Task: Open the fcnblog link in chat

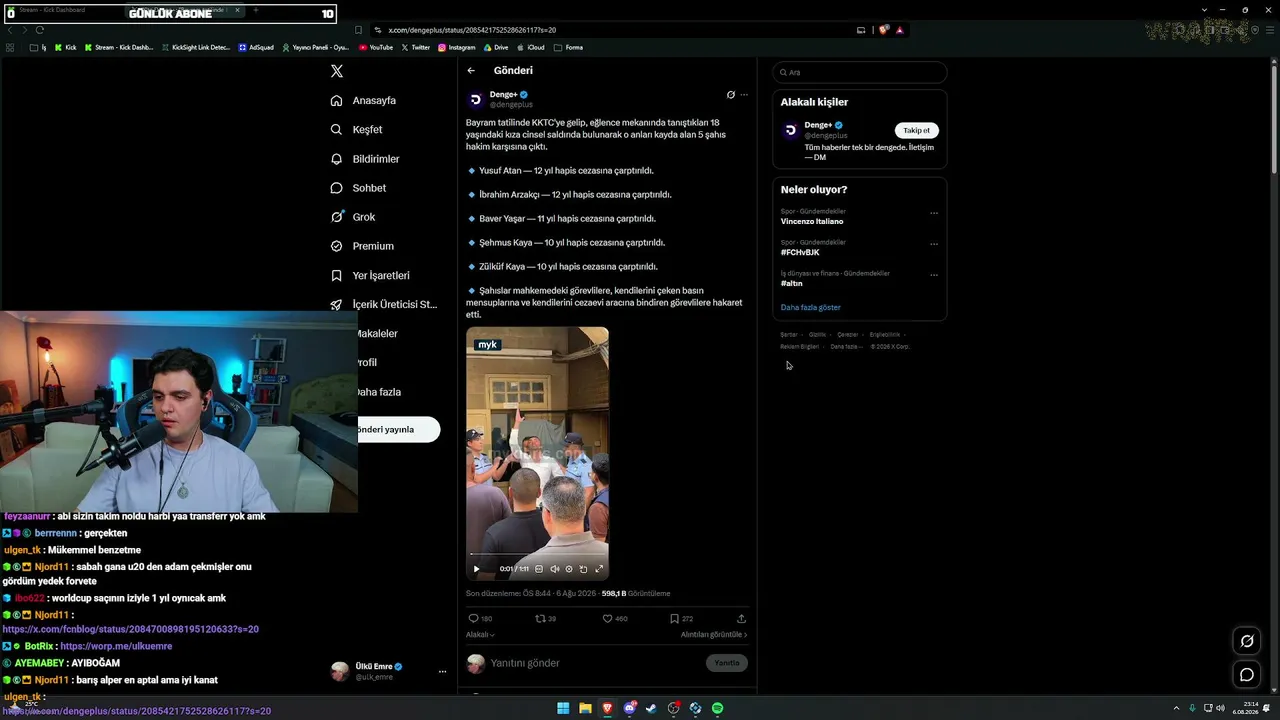Action: (130, 629)
